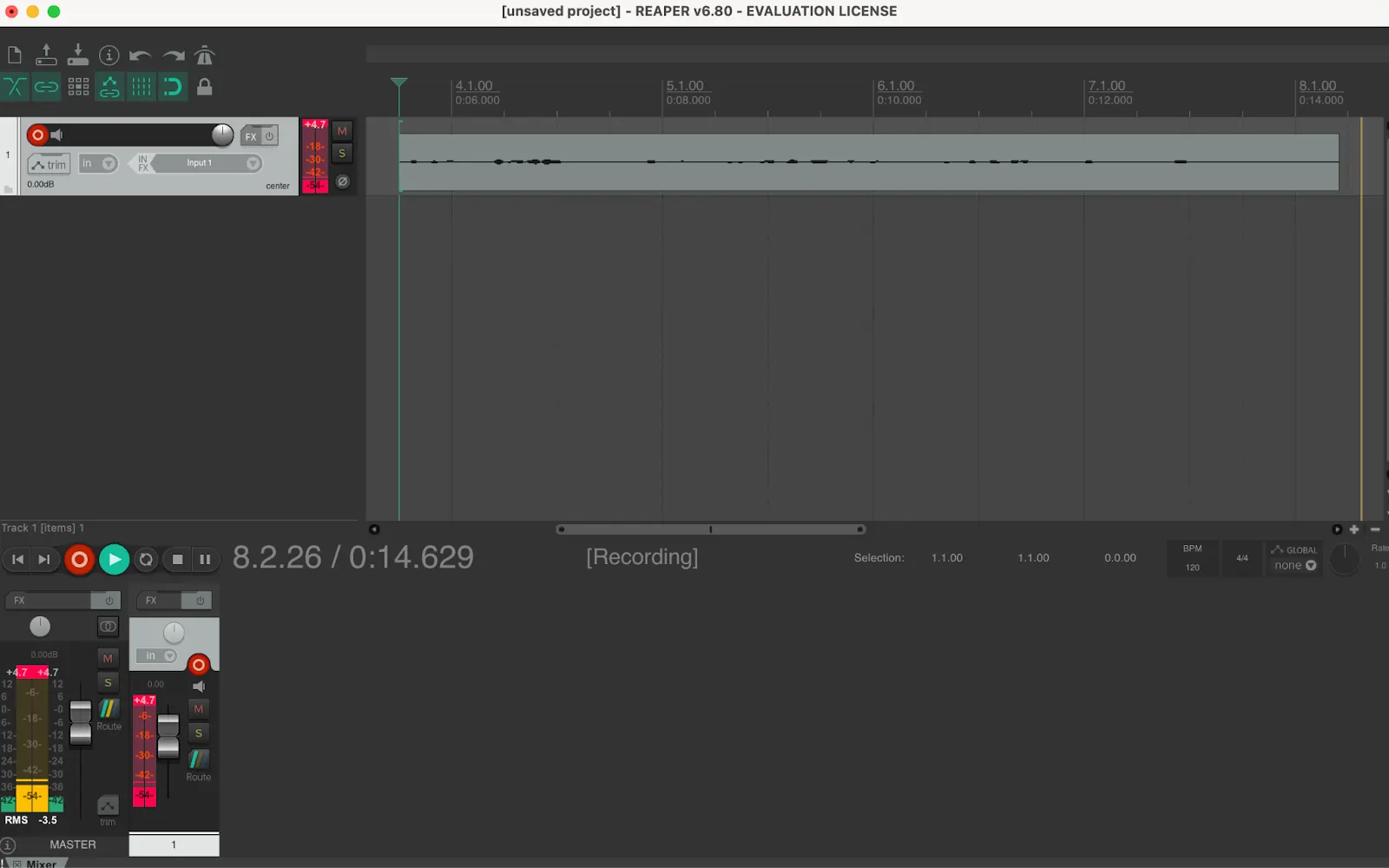Screen dimensions: 1389x868
Task: Mute track 1
Action: (341, 130)
